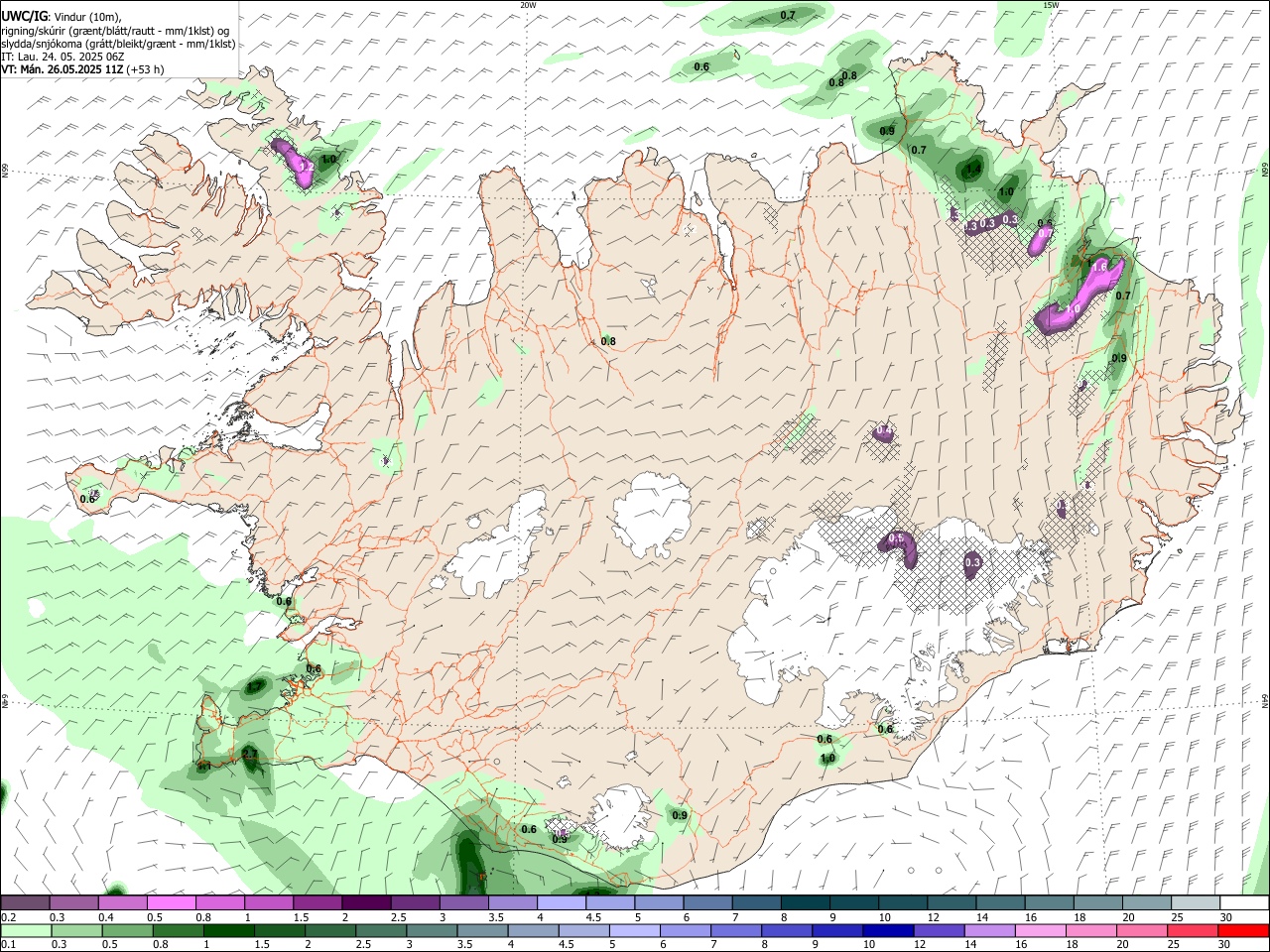Click the 1.7 precipitation value on the map

click(x=255, y=686)
